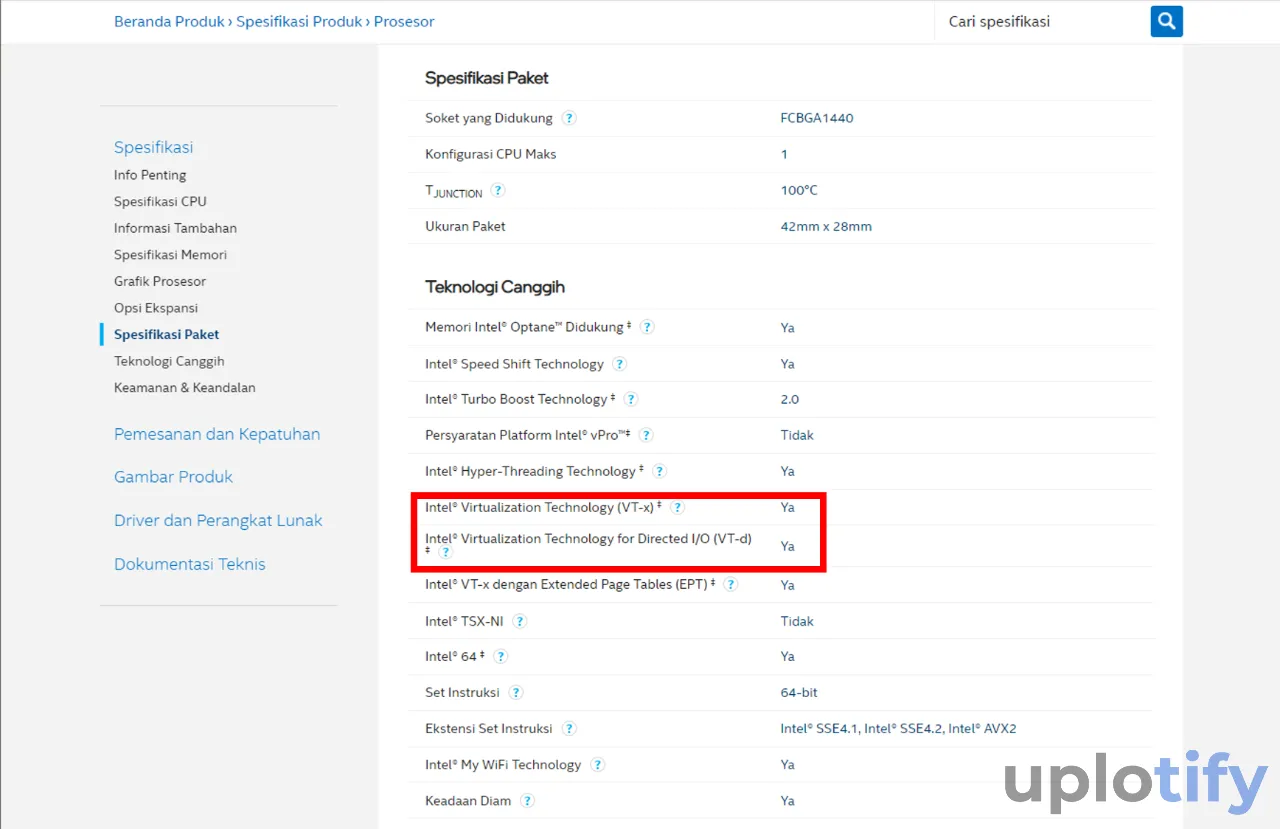This screenshot has width=1280, height=829.
Task: Open help icon for Intel Hyper-Threading Technology
Action: (x=659, y=471)
